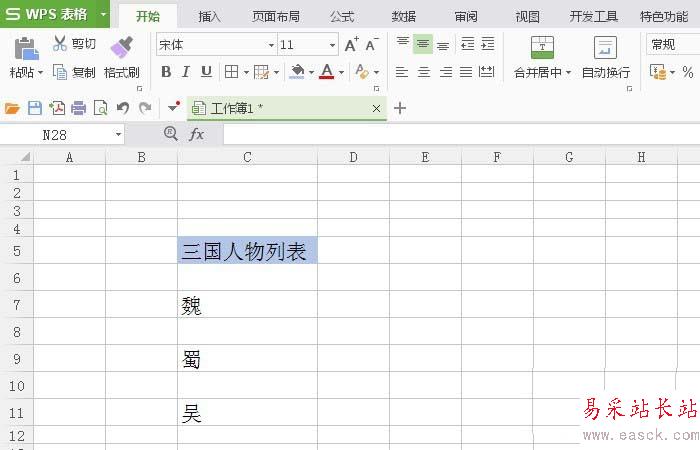The width and height of the screenshot is (700, 450).
Task: Decrease indent icon
Action: [467, 44]
